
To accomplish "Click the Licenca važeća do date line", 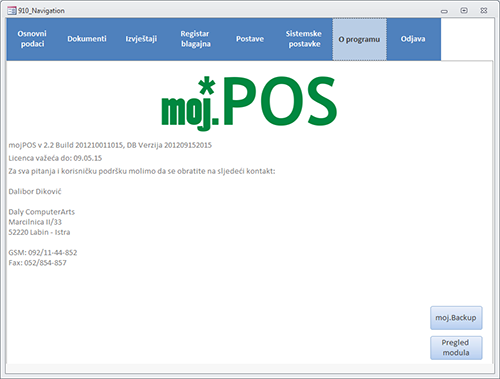I will coord(55,158).
